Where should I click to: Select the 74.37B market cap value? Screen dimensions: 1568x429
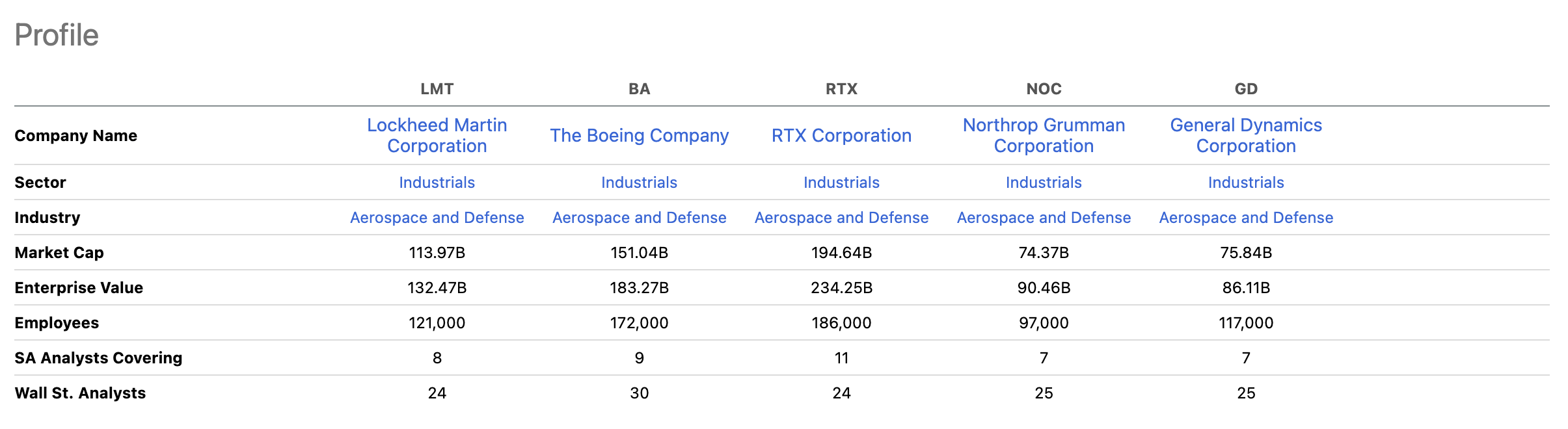pyautogui.click(x=1044, y=253)
